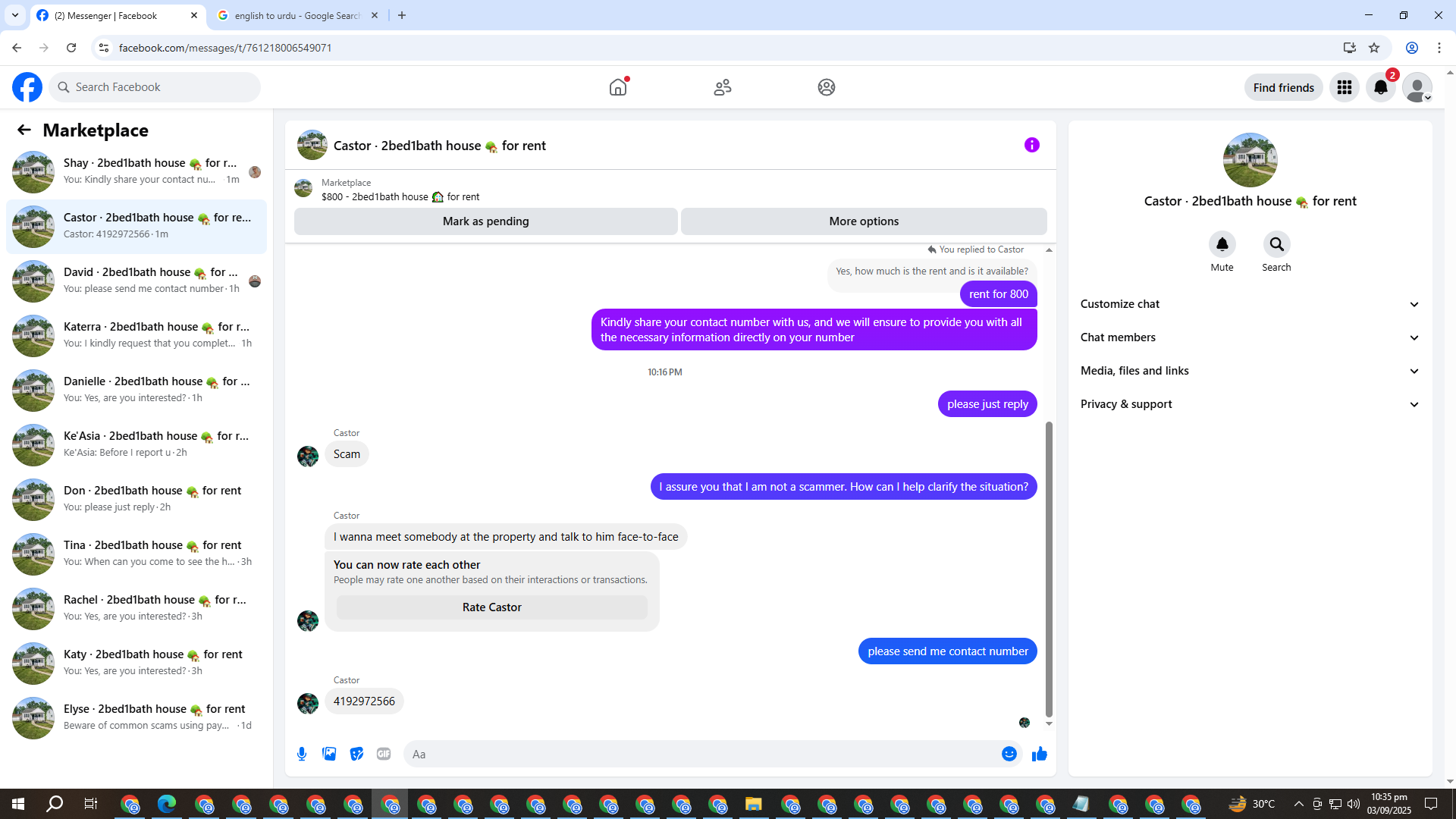The width and height of the screenshot is (1456, 819).
Task: Open Don's house rental conversation
Action: click(x=136, y=499)
